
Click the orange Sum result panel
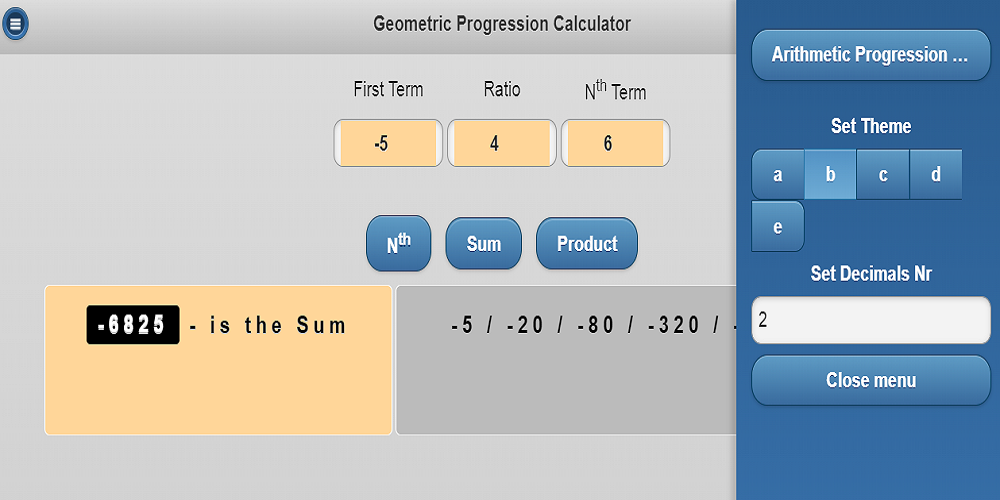pyautogui.click(x=218, y=390)
